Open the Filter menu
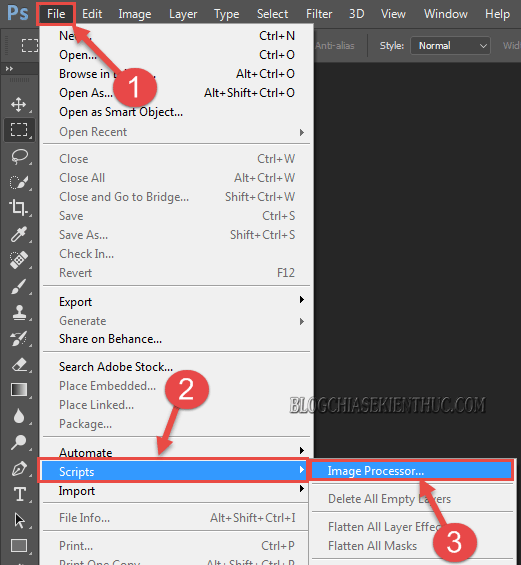This screenshot has height=565, width=521. [319, 14]
